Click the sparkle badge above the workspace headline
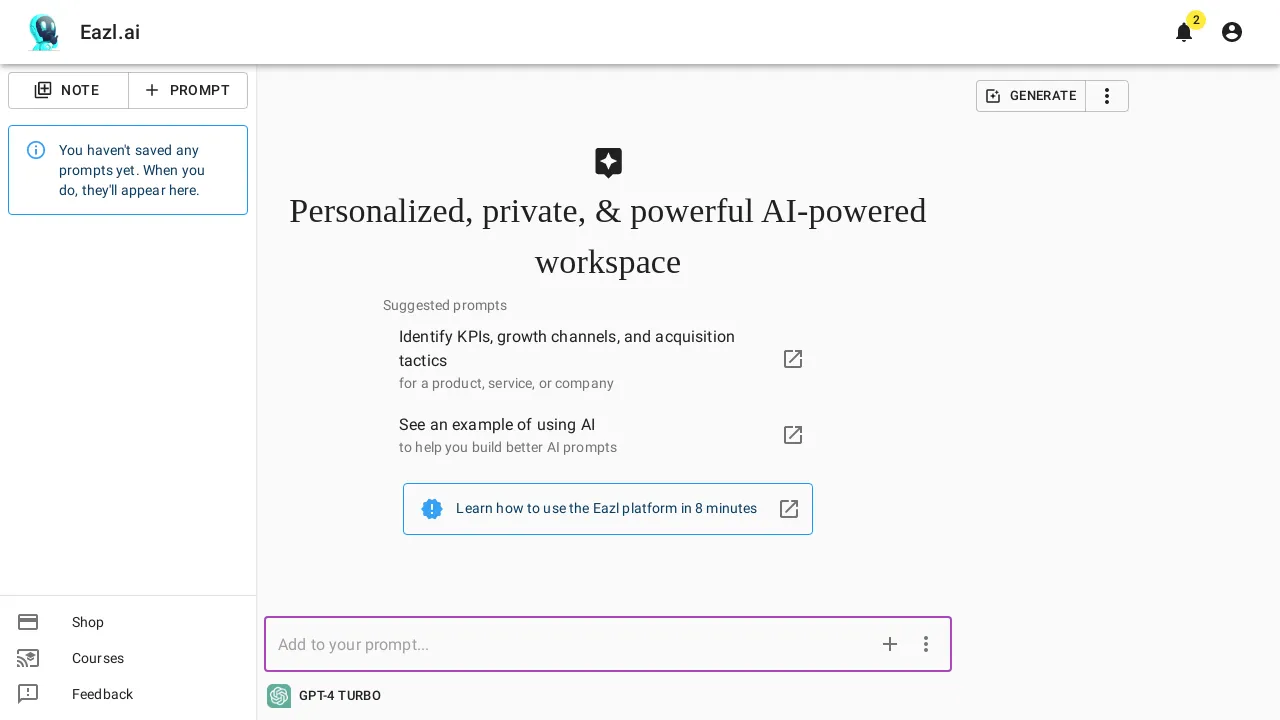The height and width of the screenshot is (720, 1280). 608,163
